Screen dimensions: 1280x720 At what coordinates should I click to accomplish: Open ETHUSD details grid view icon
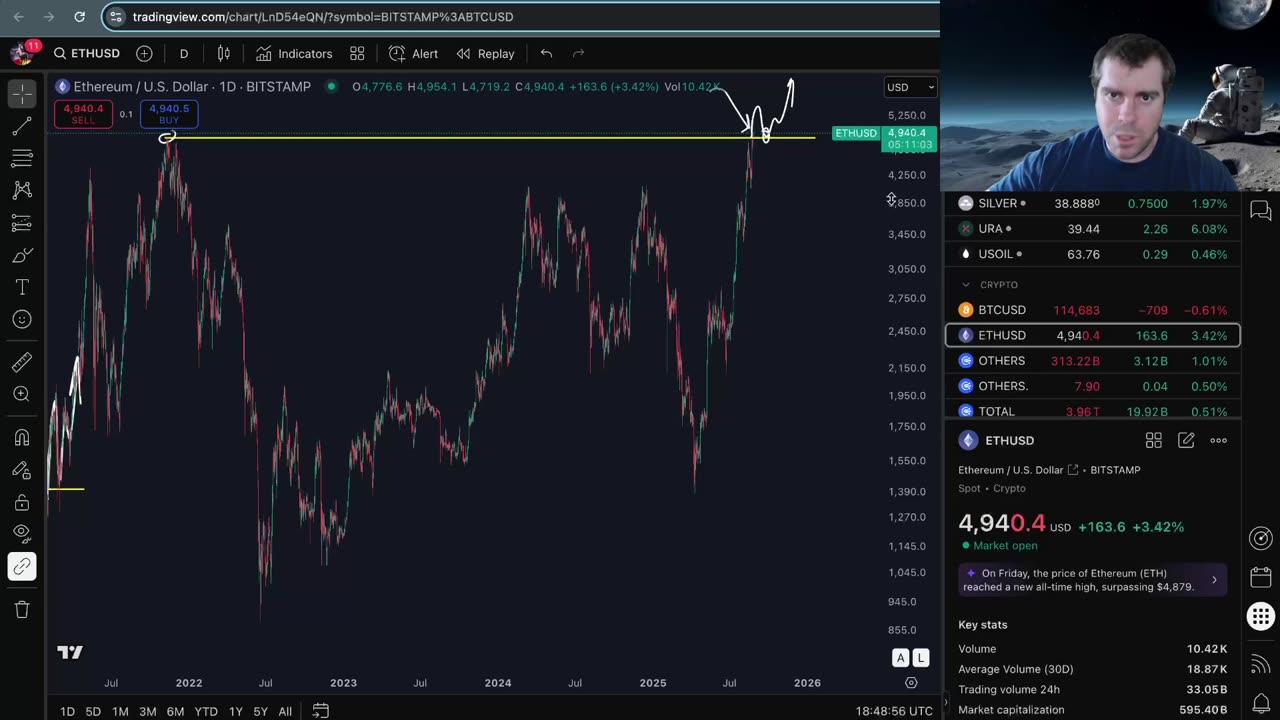pos(1153,440)
